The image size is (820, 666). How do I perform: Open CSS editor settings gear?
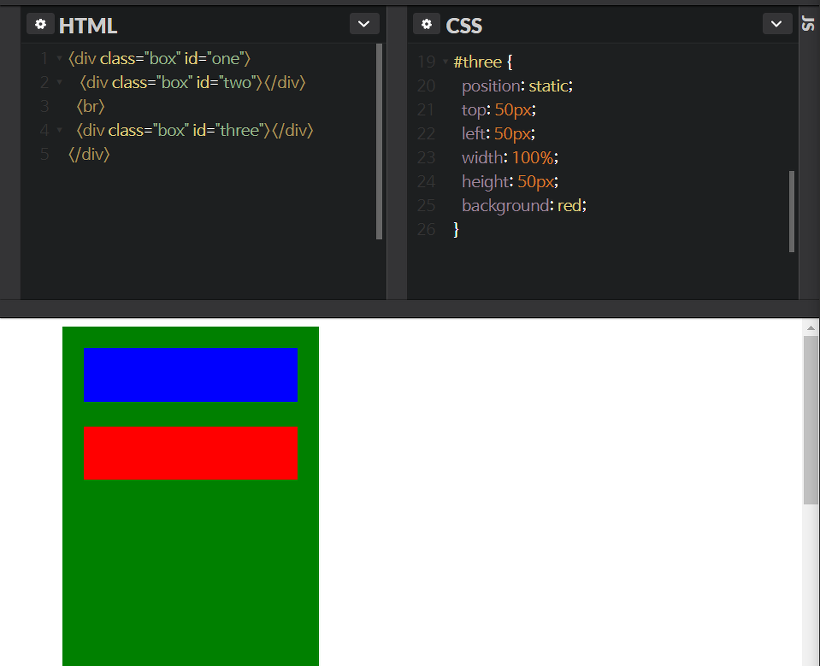[426, 24]
